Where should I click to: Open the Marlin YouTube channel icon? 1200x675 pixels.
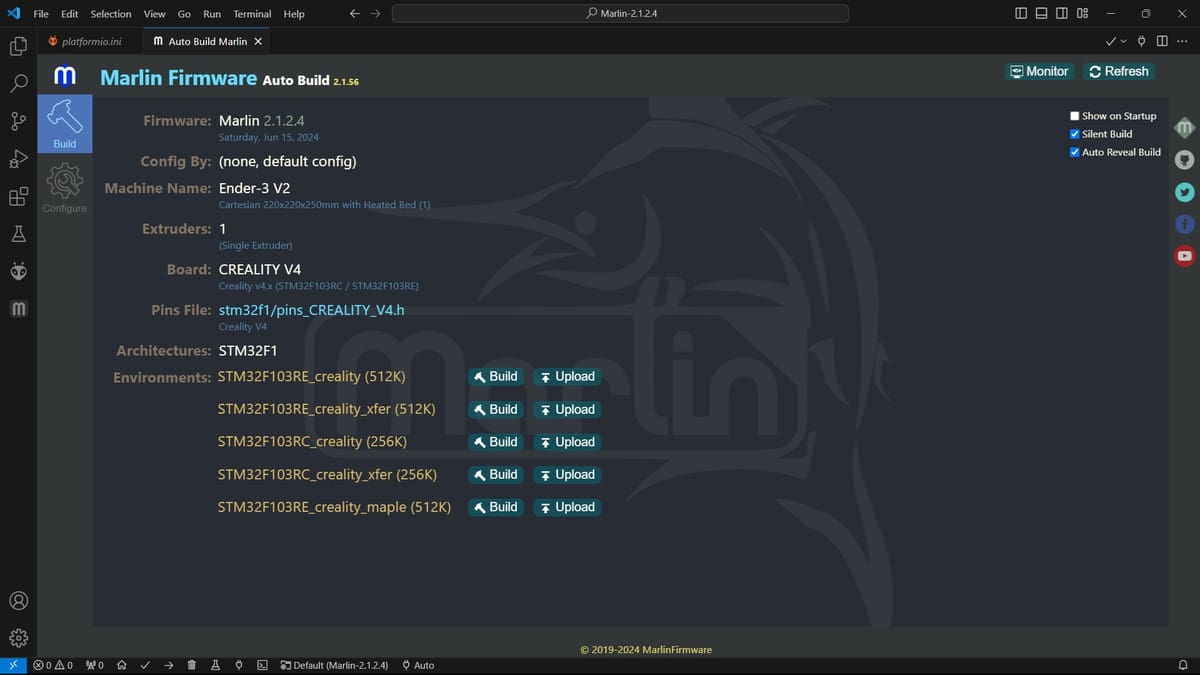[1184, 255]
